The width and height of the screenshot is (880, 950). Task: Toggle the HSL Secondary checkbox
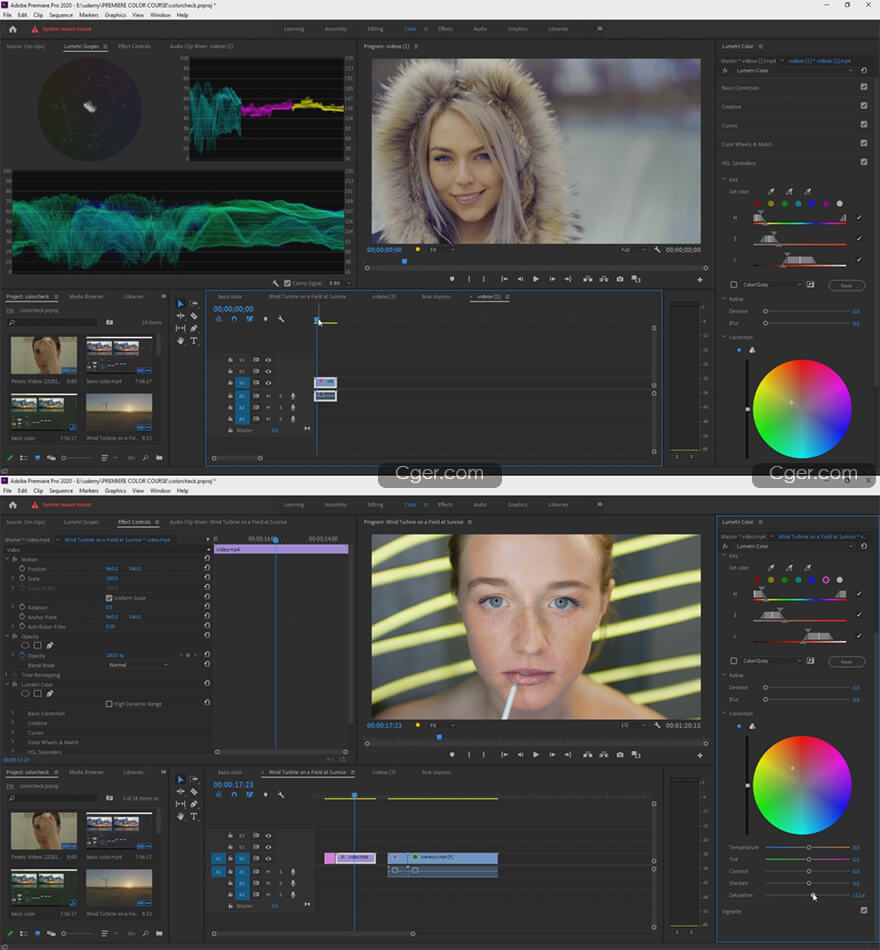[864, 162]
